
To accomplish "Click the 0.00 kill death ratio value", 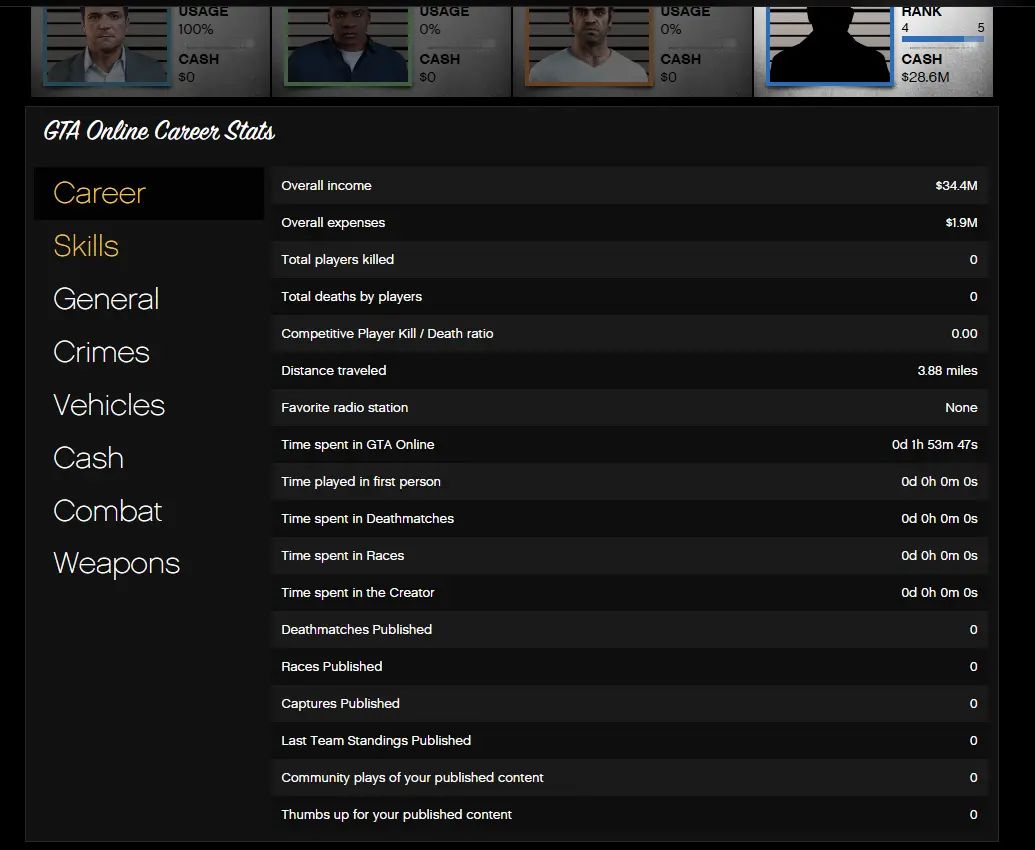I will coord(964,333).
